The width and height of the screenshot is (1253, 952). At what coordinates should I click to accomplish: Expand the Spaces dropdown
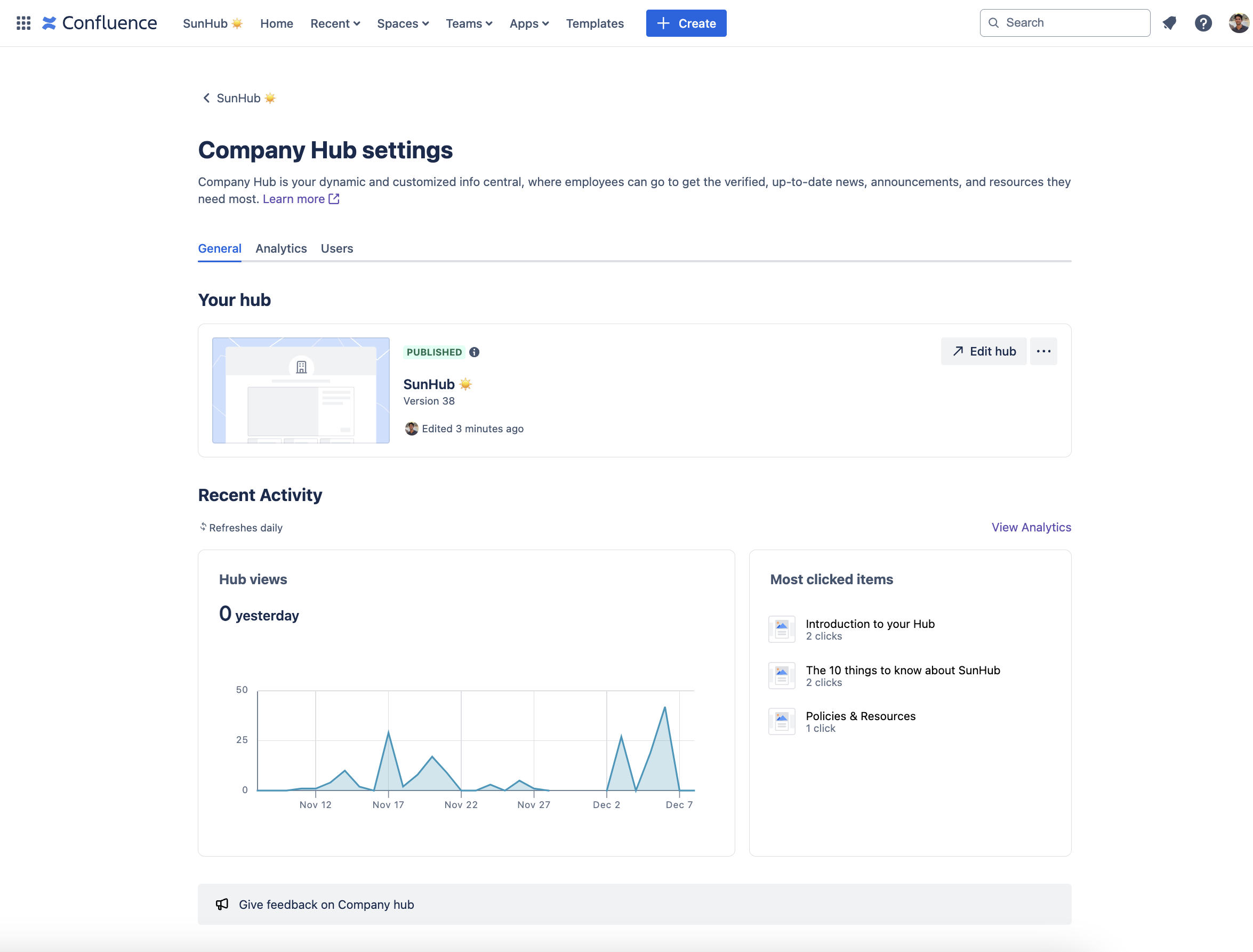403,23
